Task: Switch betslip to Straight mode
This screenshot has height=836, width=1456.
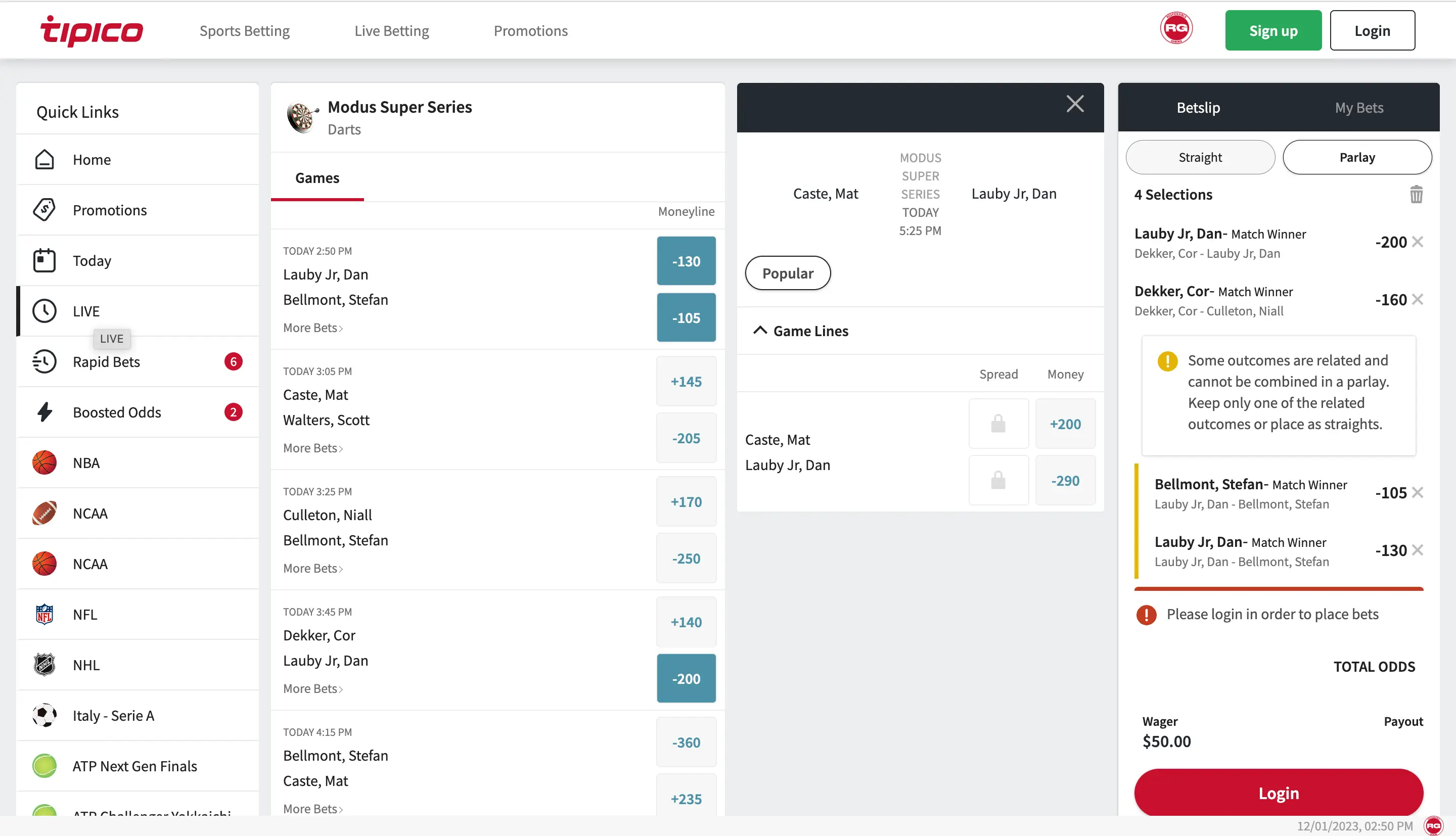Action: (1200, 157)
